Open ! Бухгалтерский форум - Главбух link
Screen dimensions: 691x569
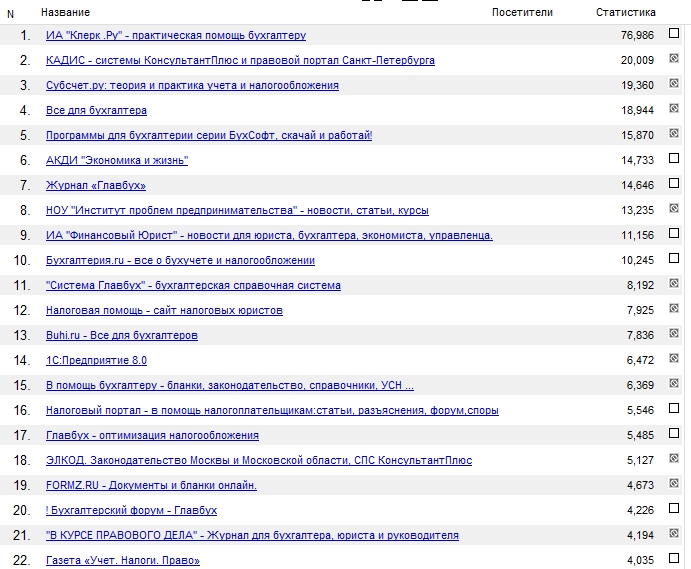(131, 510)
